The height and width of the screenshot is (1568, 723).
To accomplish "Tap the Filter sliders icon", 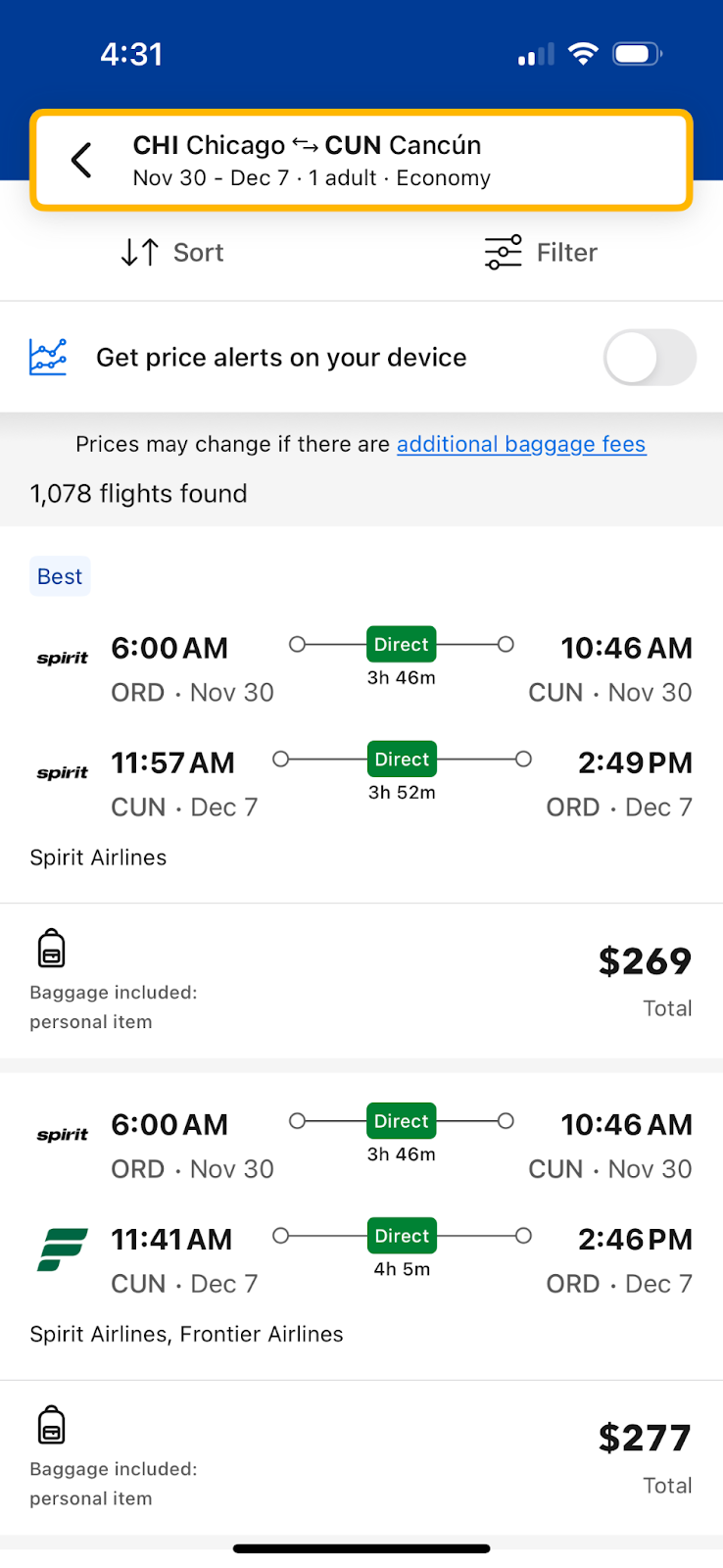I will coord(503,253).
